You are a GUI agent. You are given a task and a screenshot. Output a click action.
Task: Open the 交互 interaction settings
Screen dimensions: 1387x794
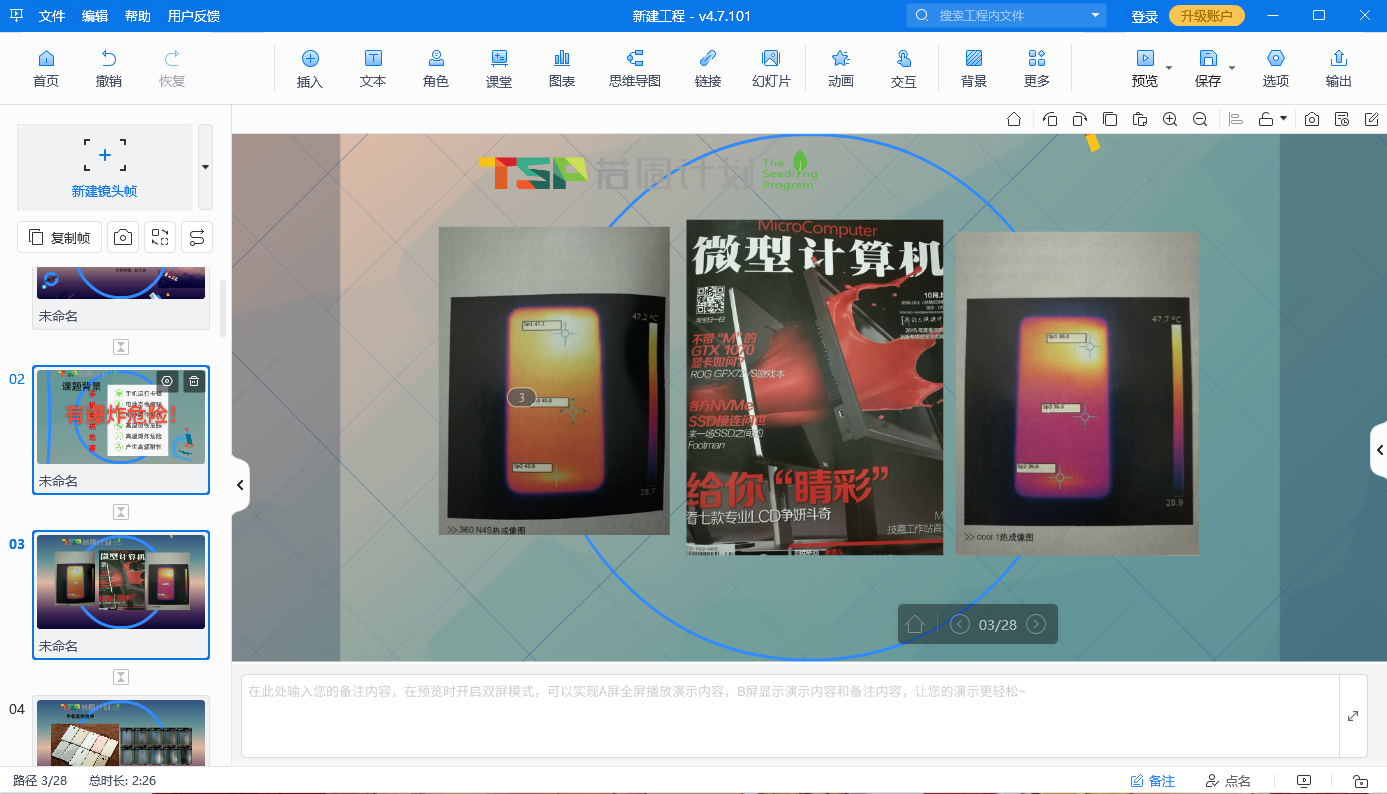(904, 69)
